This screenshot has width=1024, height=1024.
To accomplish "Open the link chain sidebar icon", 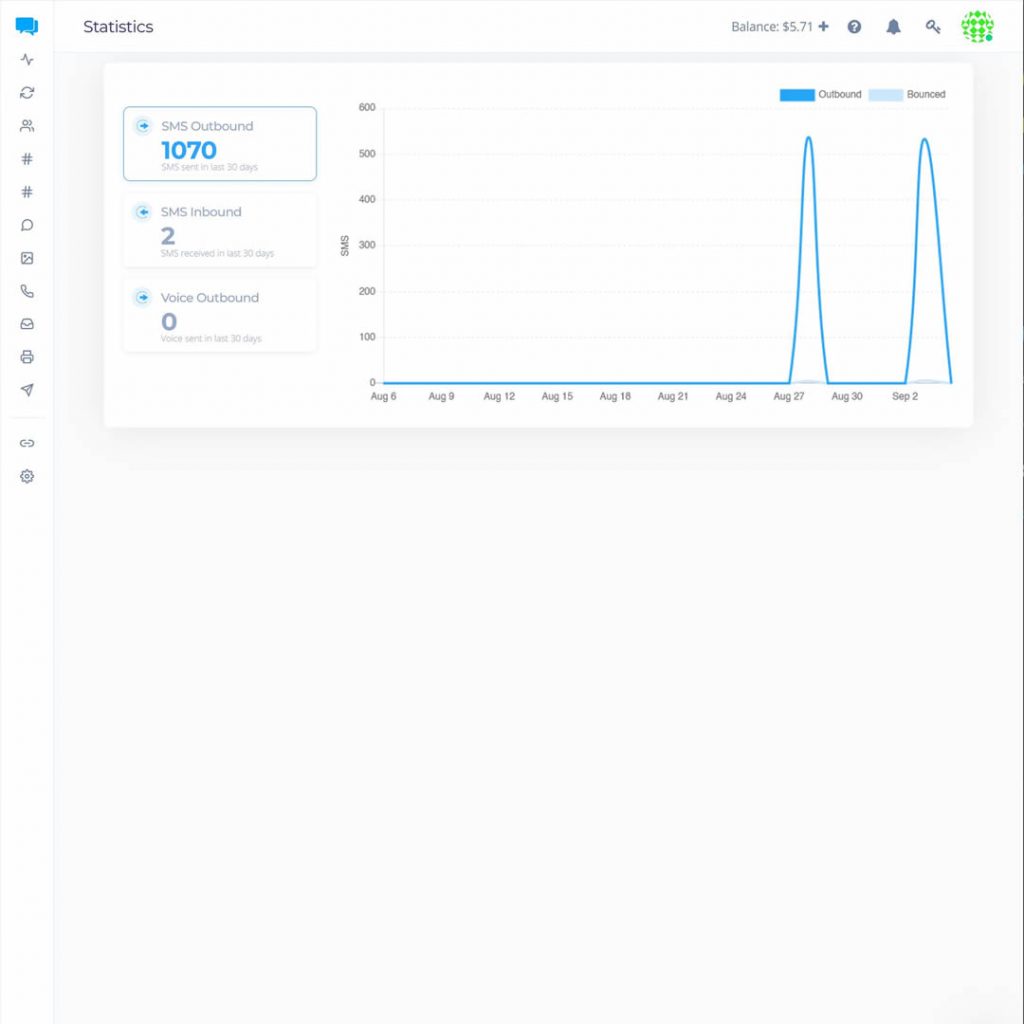I will [x=27, y=443].
